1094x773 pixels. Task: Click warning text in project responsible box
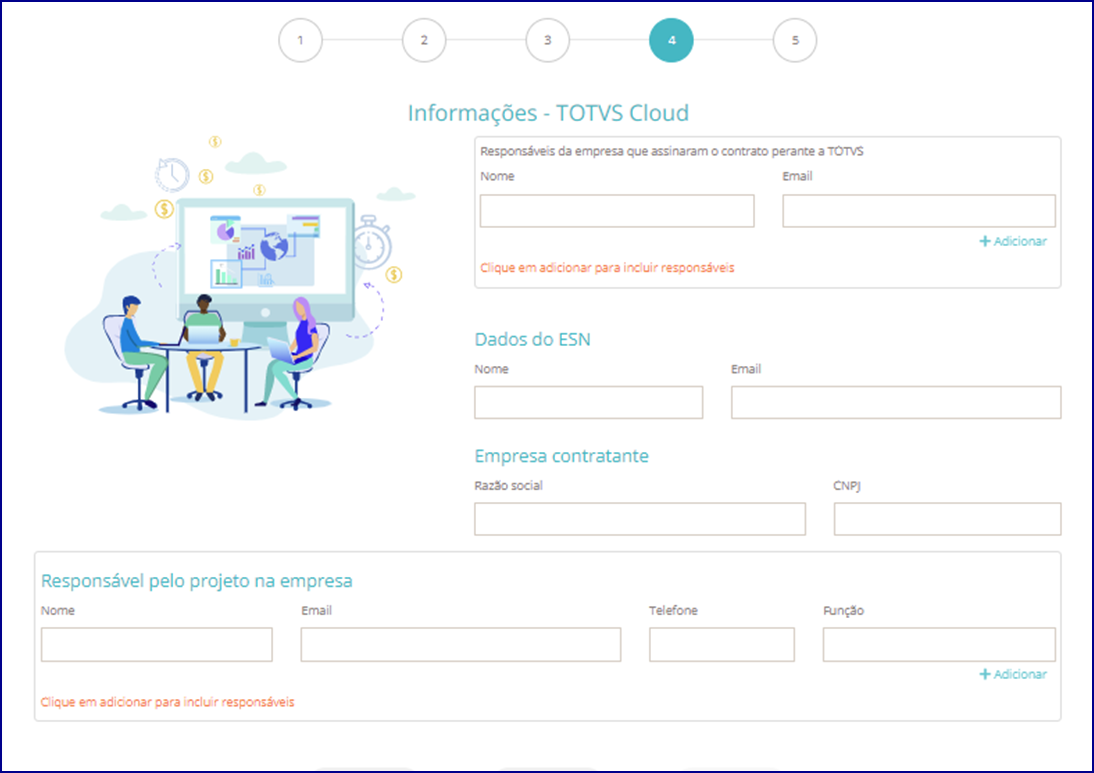click(x=167, y=703)
